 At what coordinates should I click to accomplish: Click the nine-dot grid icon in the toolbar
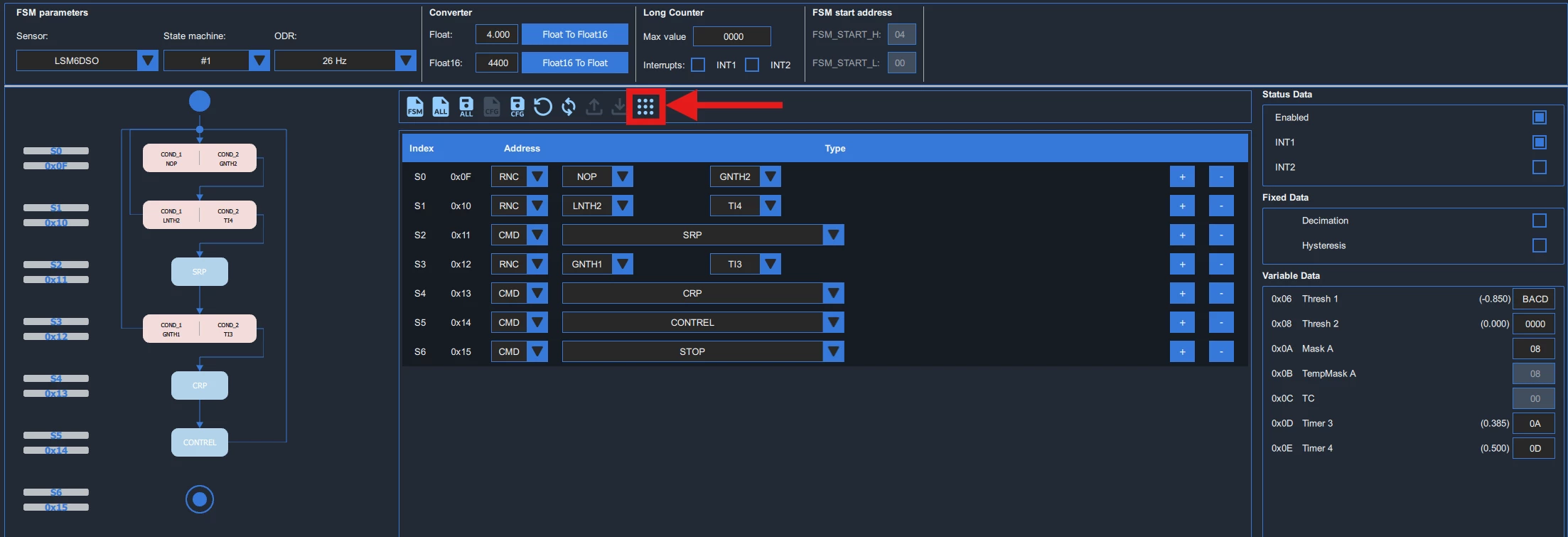coord(645,107)
